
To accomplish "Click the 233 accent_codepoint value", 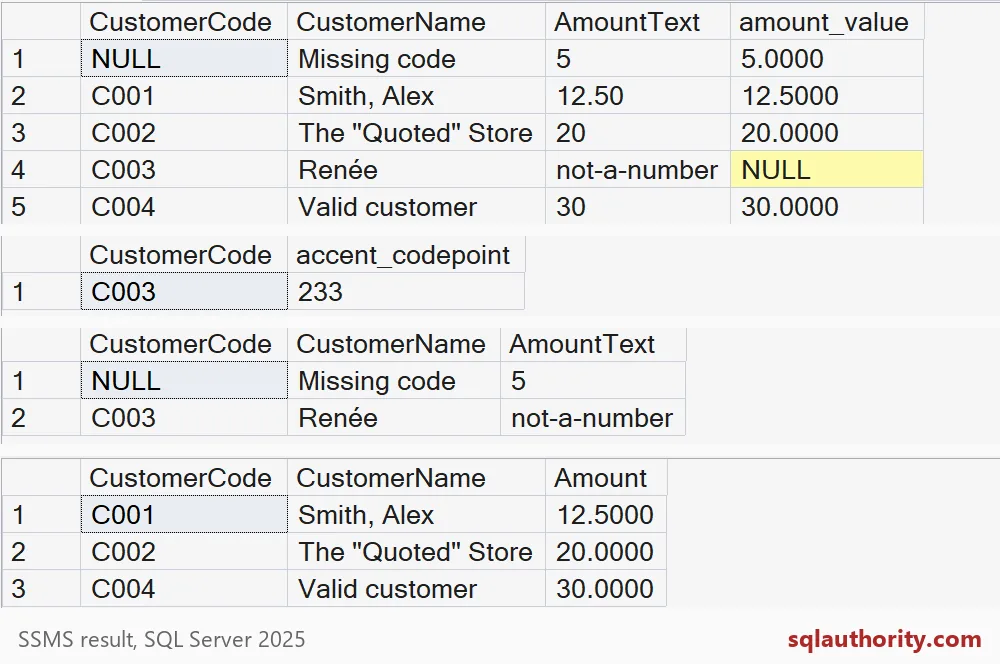I will tap(406, 291).
